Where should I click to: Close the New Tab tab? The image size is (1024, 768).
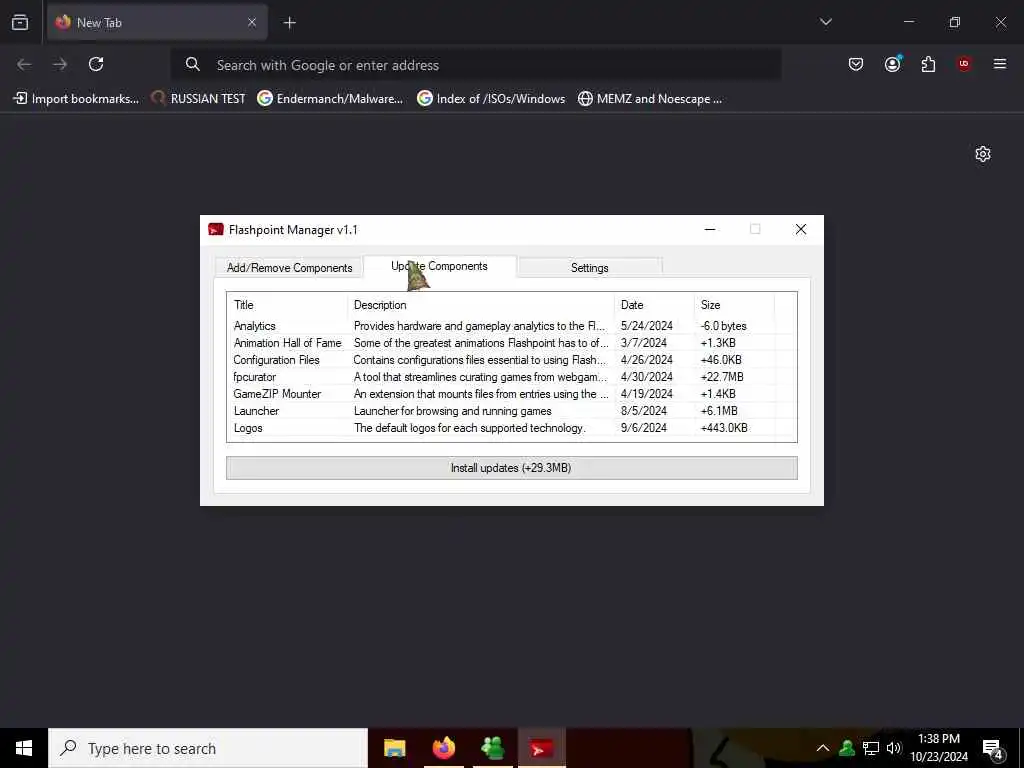click(252, 22)
